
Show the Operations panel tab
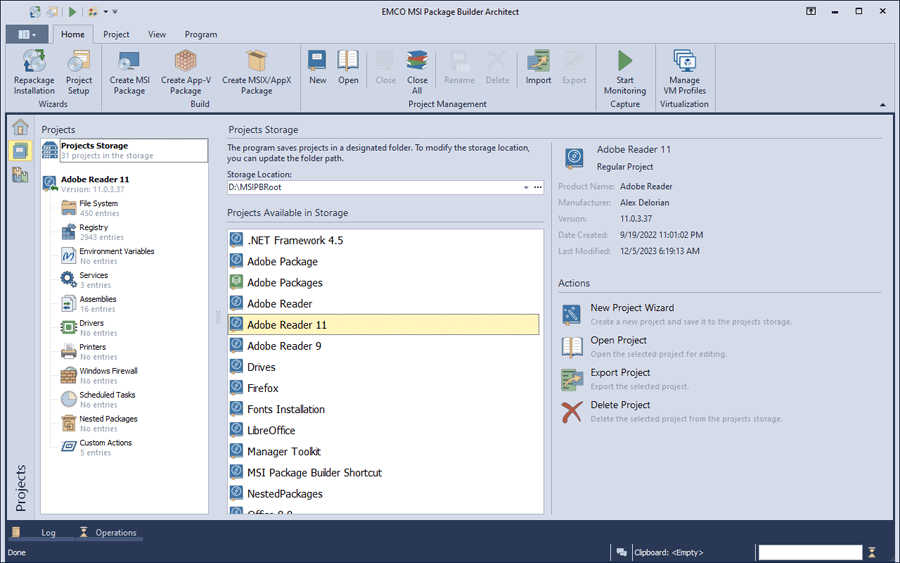click(x=109, y=533)
